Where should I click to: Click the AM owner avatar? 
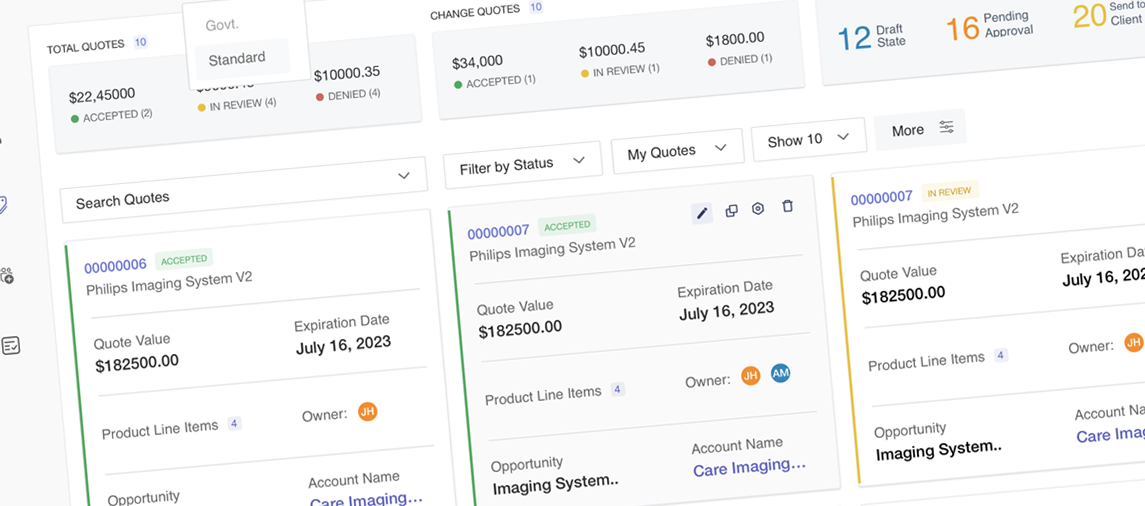click(x=781, y=373)
